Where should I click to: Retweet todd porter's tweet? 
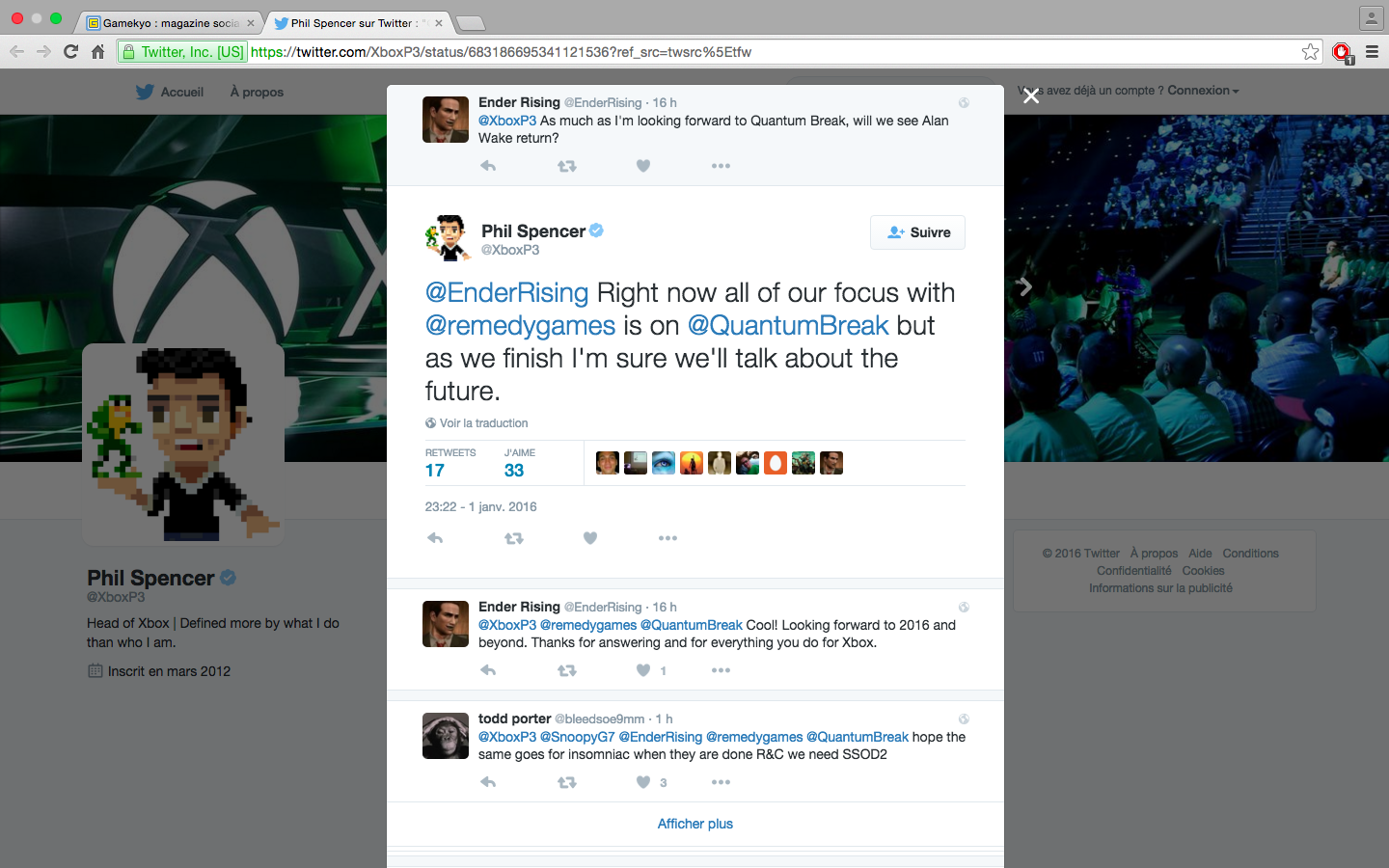567,782
